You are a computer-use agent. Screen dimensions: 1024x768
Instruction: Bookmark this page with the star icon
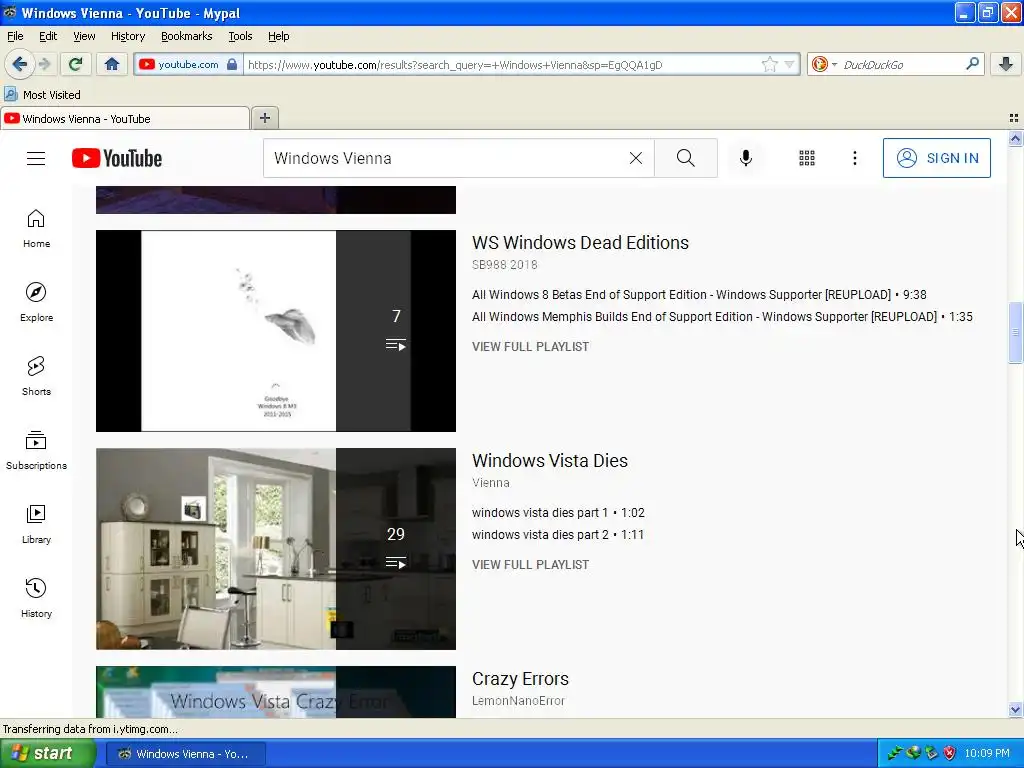coord(769,64)
